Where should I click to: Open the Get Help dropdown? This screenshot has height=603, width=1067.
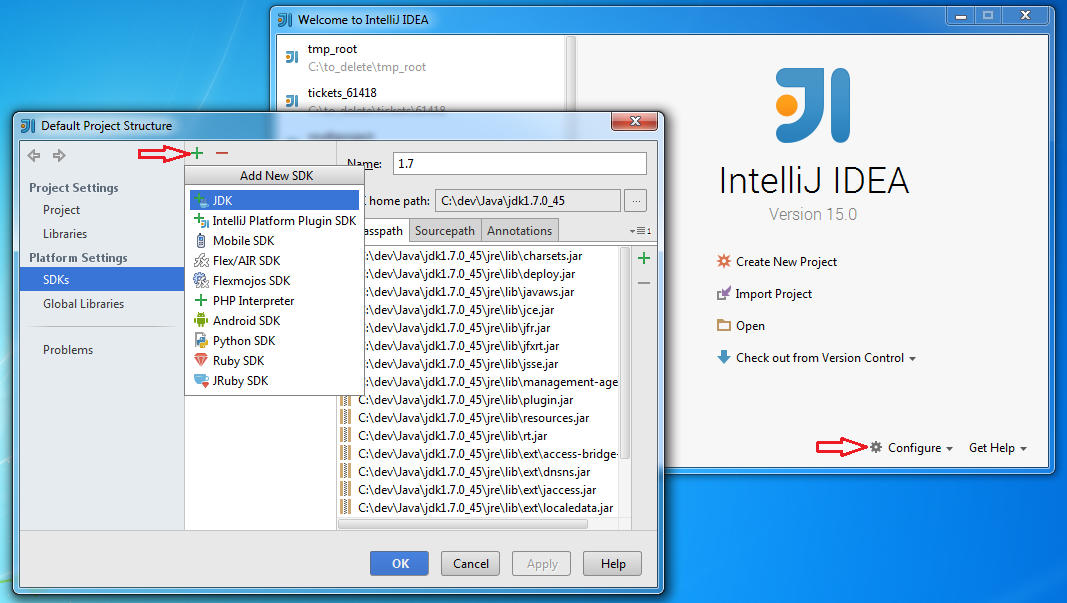998,447
